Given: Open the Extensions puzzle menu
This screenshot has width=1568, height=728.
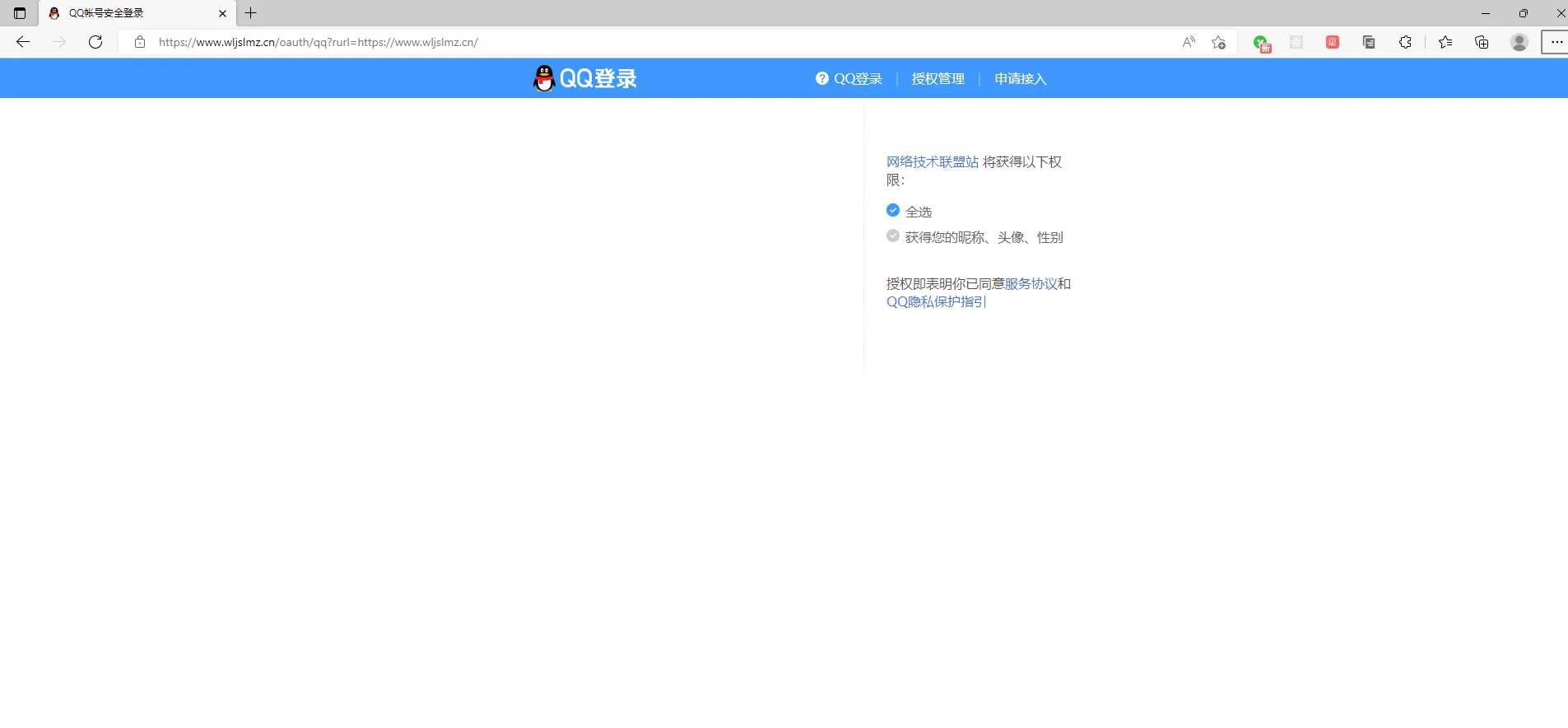Looking at the screenshot, I should (1405, 42).
